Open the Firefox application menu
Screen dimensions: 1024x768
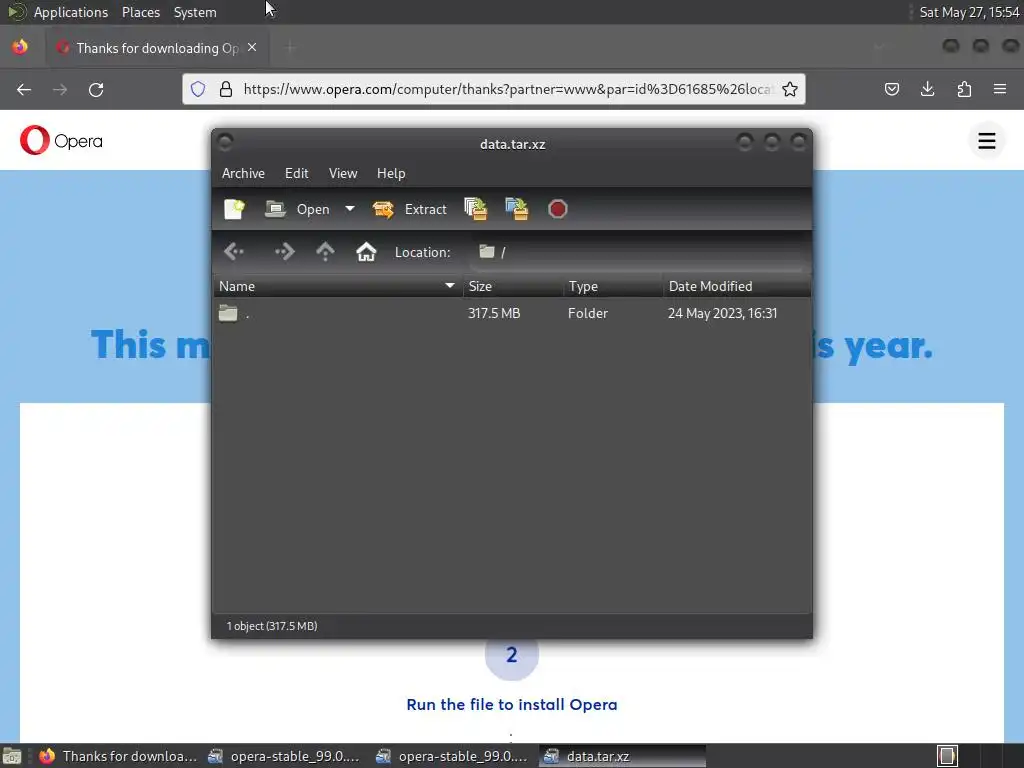click(x=1000, y=89)
